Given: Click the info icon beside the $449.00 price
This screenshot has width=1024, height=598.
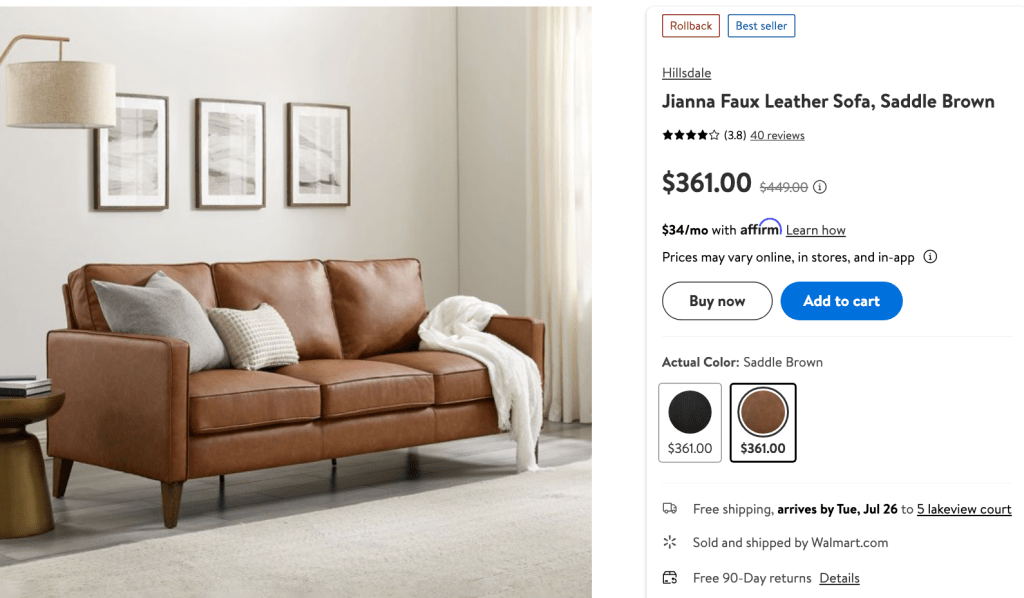Looking at the screenshot, I should coord(820,187).
